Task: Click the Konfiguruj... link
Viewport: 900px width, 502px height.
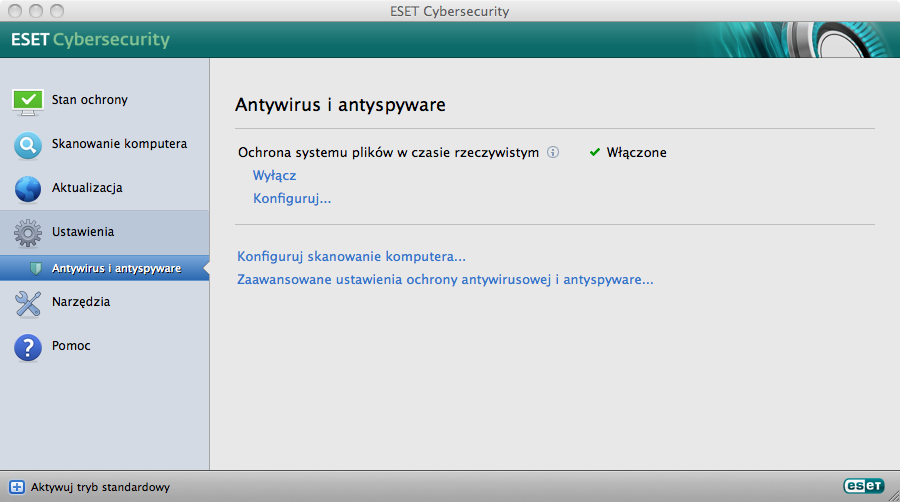Action: click(x=292, y=199)
